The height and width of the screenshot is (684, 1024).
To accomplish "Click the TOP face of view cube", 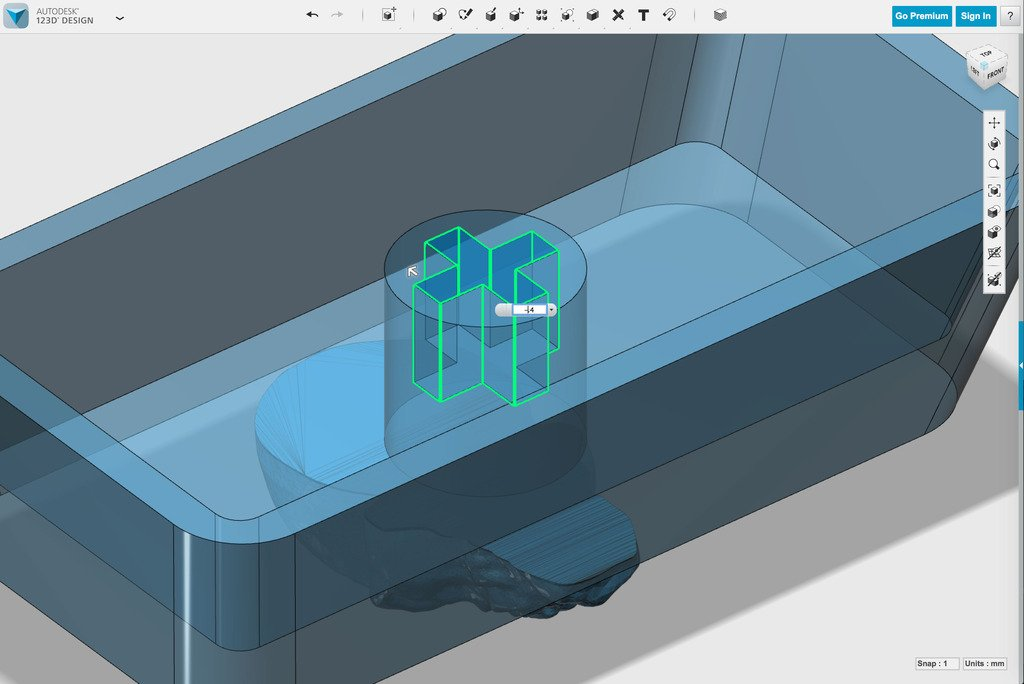I will tap(985, 54).
